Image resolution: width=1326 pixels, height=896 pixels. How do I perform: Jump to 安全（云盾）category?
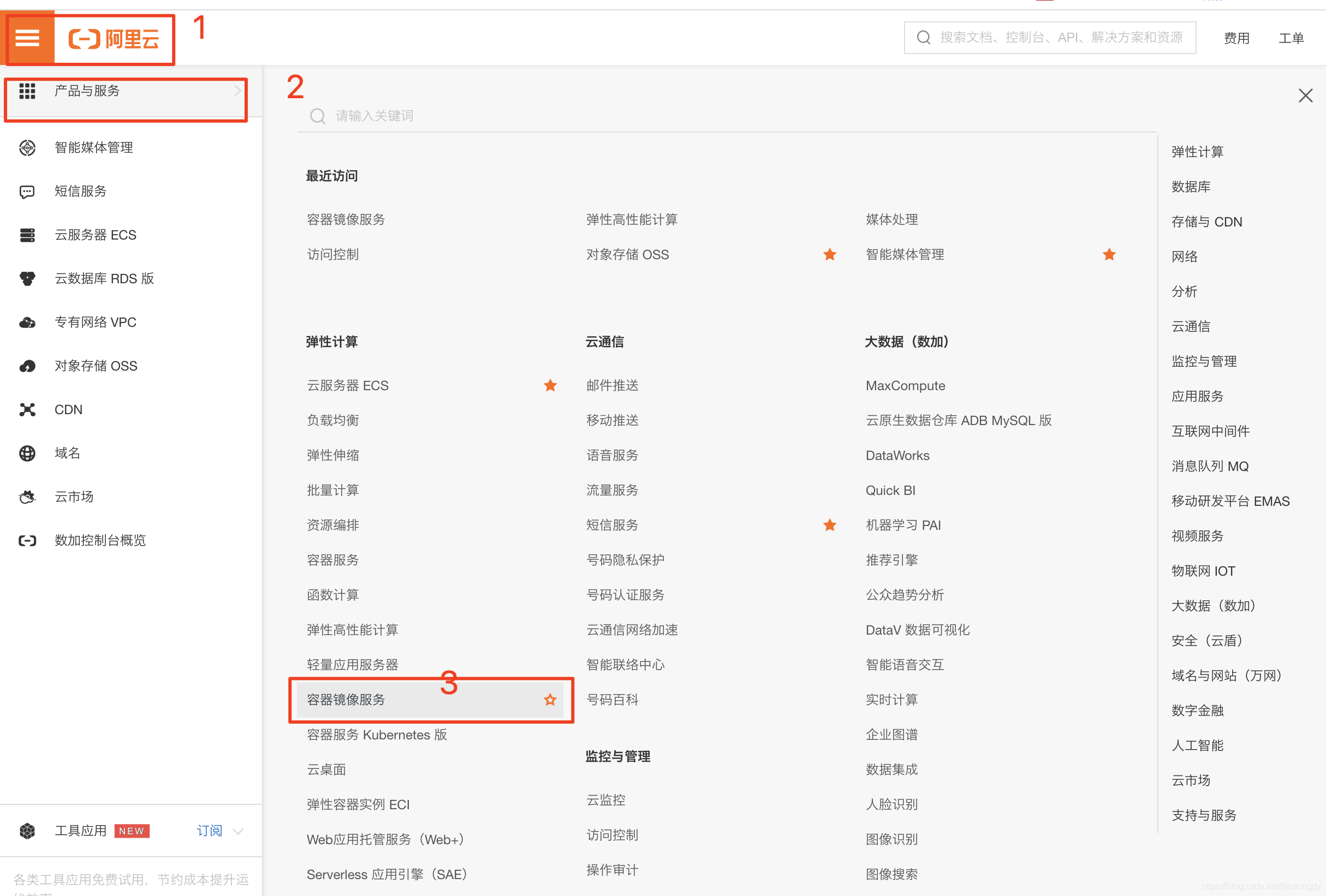click(x=1208, y=641)
